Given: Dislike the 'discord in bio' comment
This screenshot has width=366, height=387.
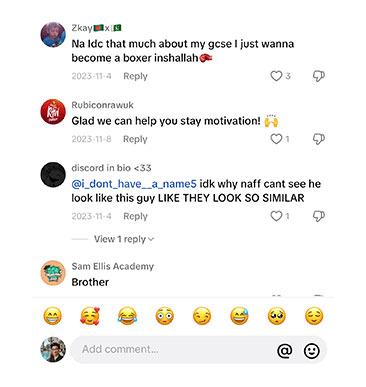Looking at the screenshot, I should tap(318, 216).
